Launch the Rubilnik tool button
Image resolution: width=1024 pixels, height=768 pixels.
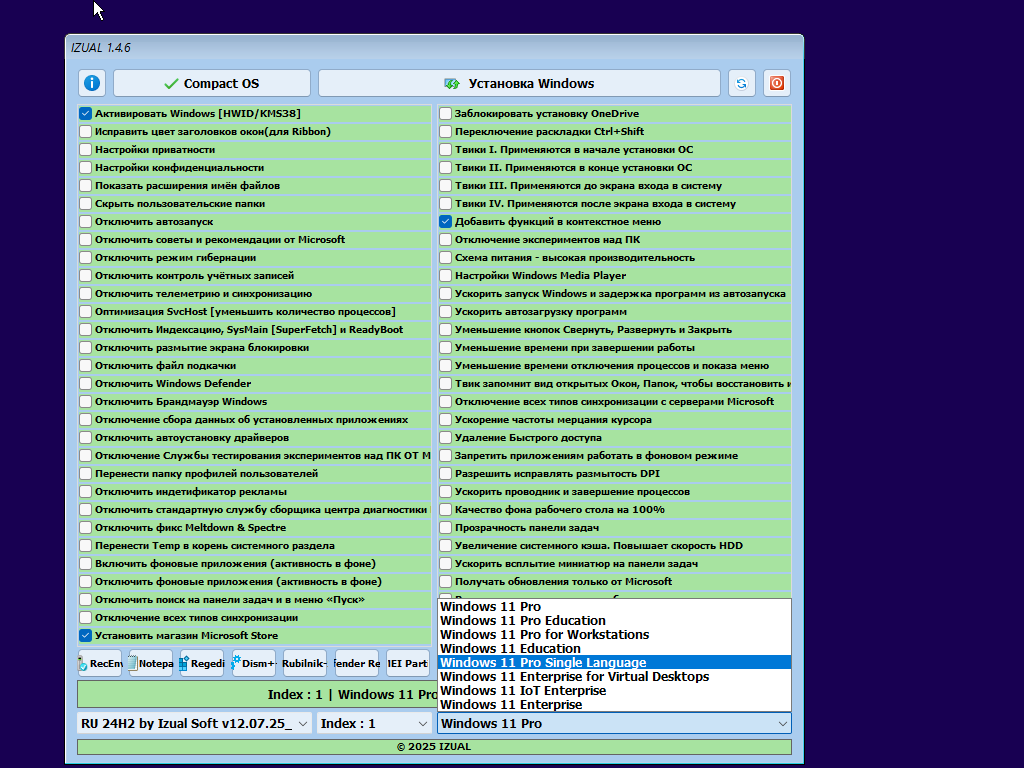pos(304,663)
